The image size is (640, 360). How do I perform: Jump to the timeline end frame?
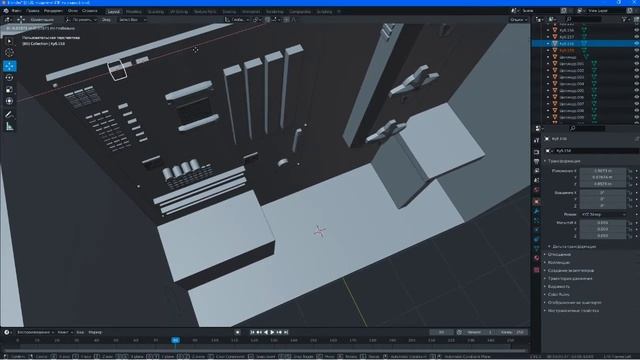(x=286, y=332)
